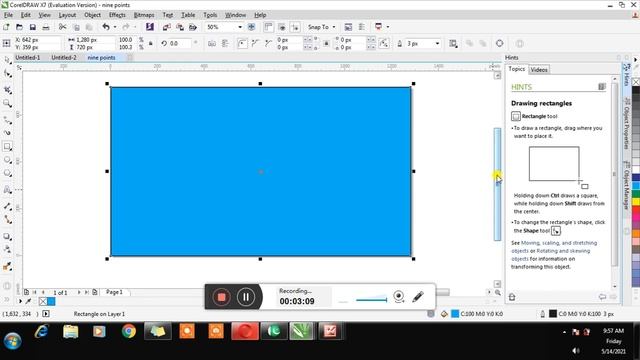Open the Page 1 tab
Viewport: 640px width, 360px height.
tap(114, 292)
